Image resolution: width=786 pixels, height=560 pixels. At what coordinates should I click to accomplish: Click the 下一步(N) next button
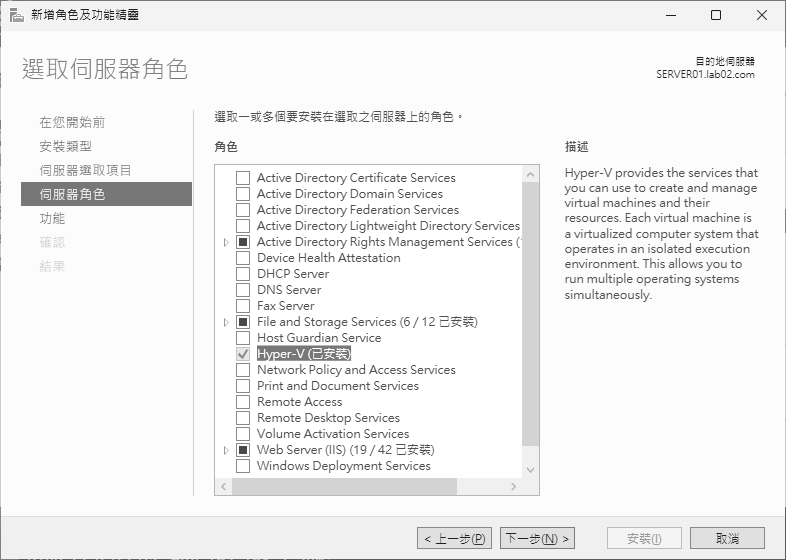[537, 538]
